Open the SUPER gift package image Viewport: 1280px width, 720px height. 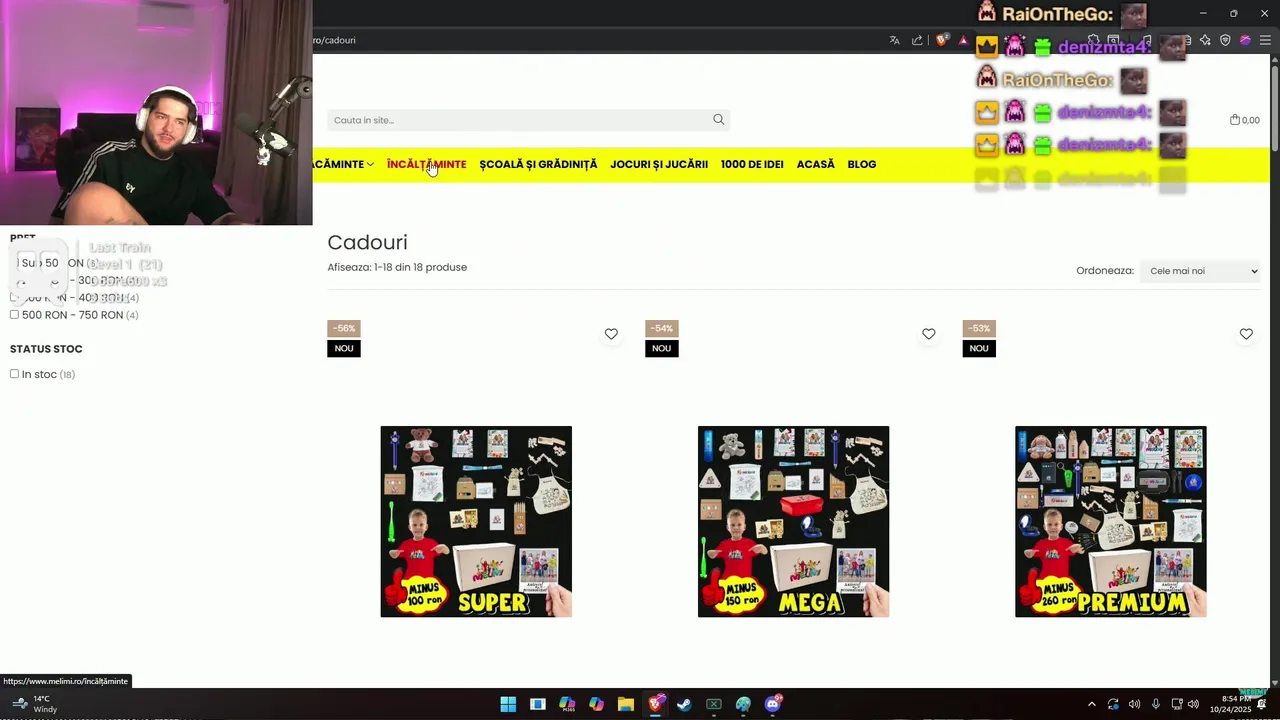(x=476, y=521)
